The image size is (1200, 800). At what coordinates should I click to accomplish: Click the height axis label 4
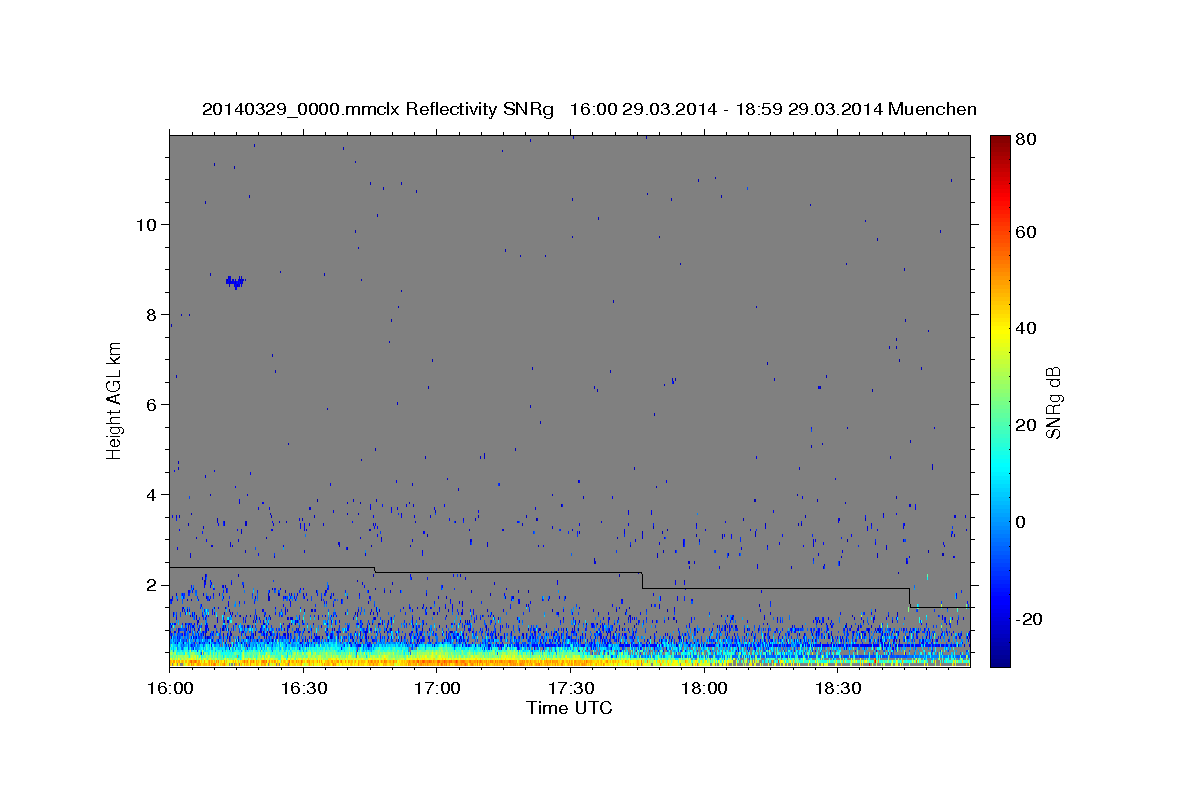coord(152,495)
